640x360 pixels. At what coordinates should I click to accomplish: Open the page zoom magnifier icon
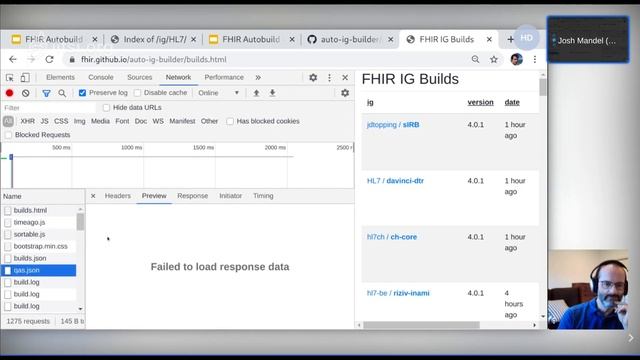pos(475,60)
